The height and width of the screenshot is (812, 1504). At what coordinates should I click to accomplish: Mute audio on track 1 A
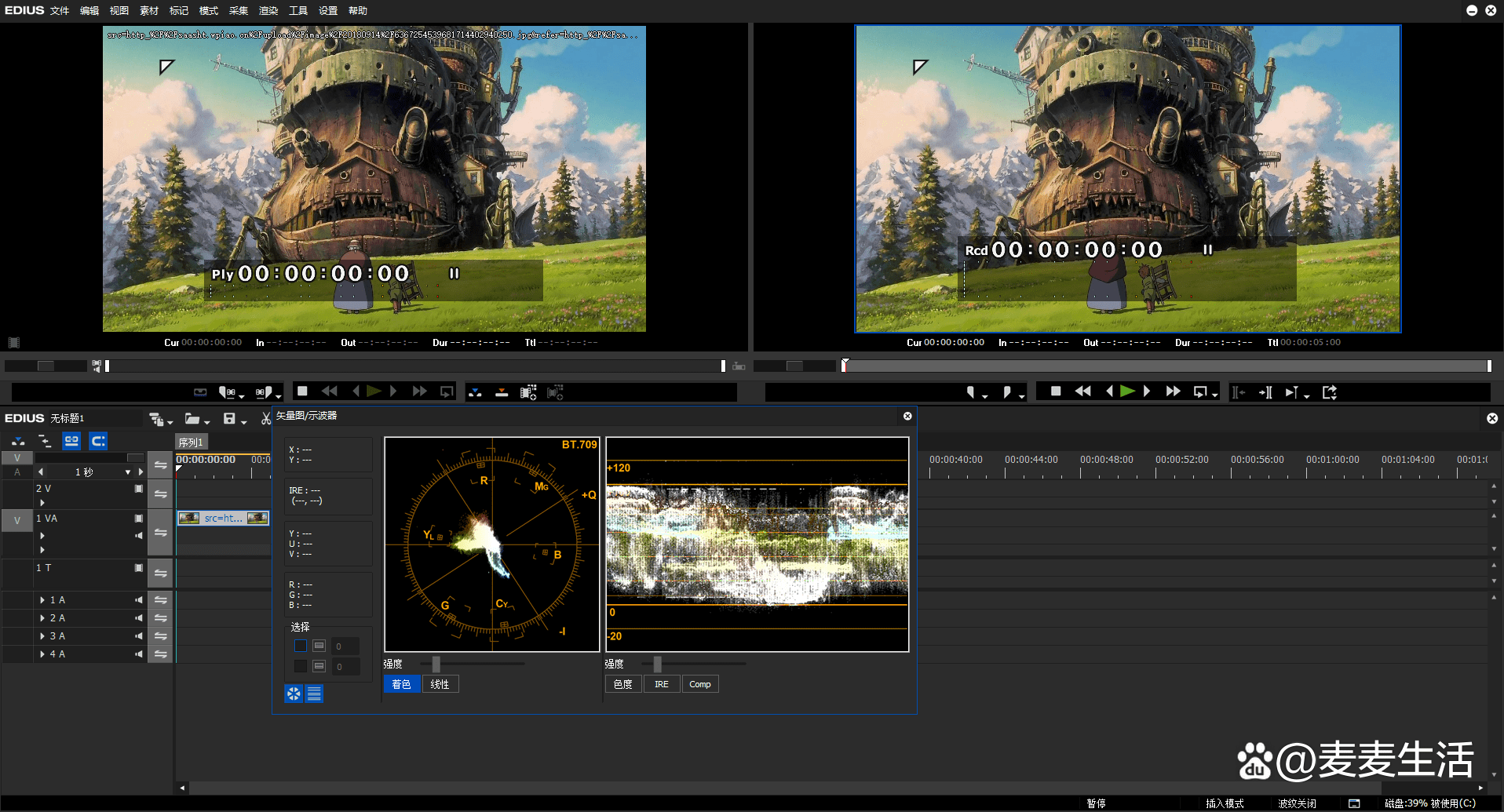coord(139,600)
